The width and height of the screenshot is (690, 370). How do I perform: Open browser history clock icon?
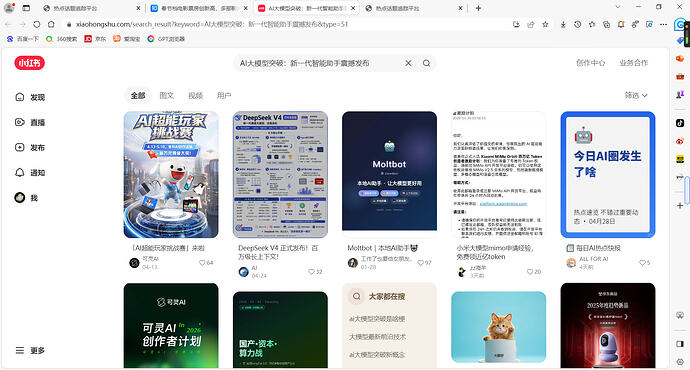click(x=577, y=25)
